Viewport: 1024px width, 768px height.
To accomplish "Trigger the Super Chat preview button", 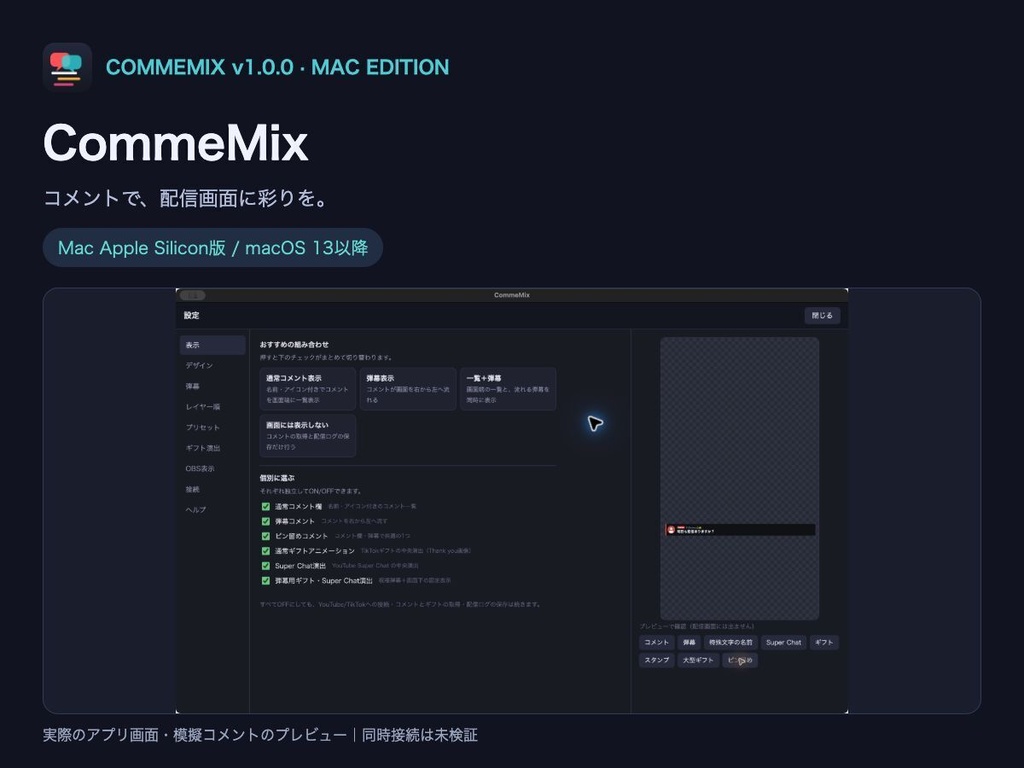I will [784, 643].
